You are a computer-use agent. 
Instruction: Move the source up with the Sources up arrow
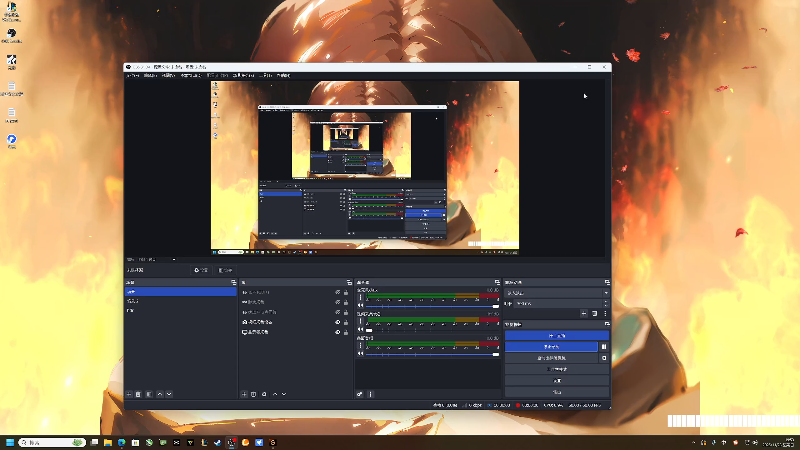[x=275, y=394]
